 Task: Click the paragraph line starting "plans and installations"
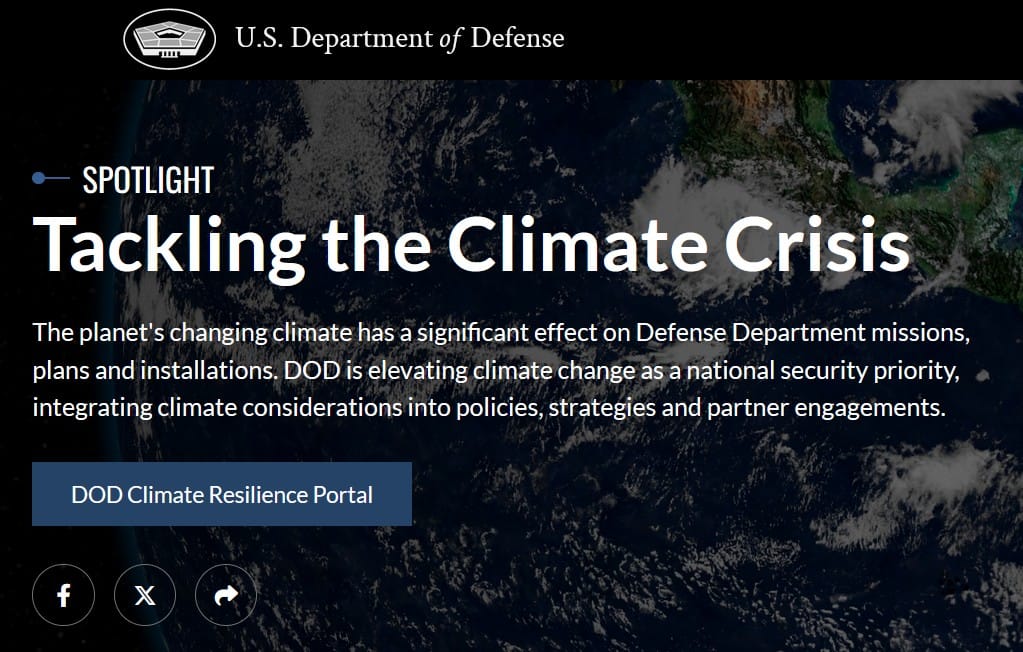click(496, 370)
